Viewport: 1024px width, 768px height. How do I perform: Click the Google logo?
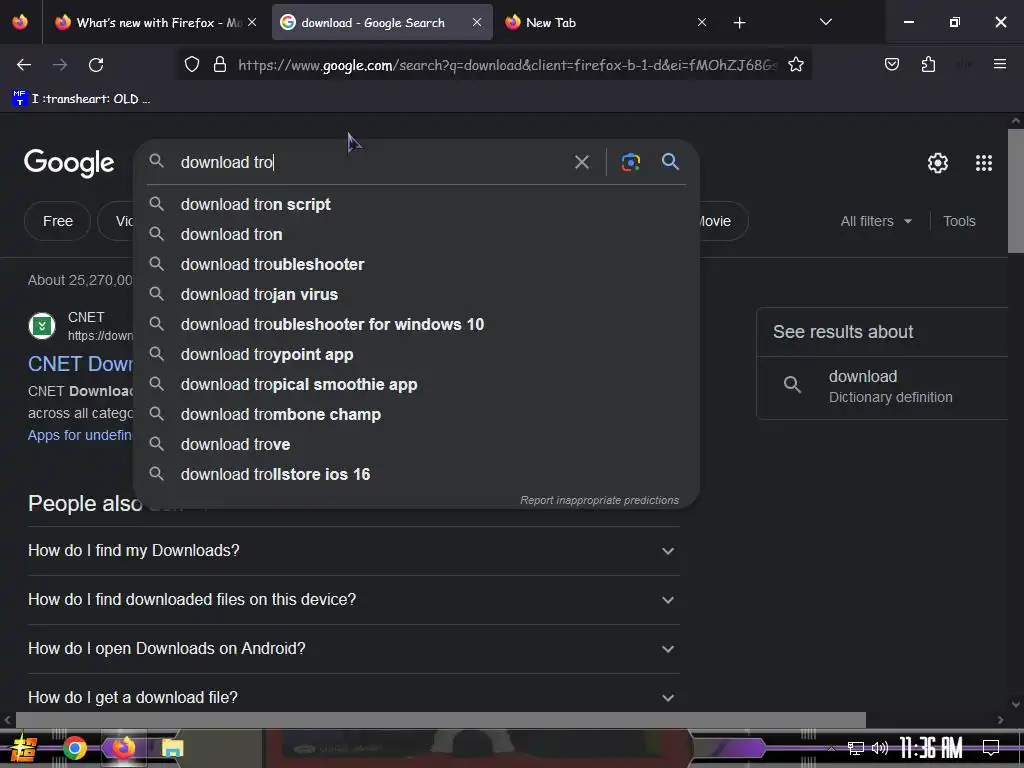(x=69, y=163)
